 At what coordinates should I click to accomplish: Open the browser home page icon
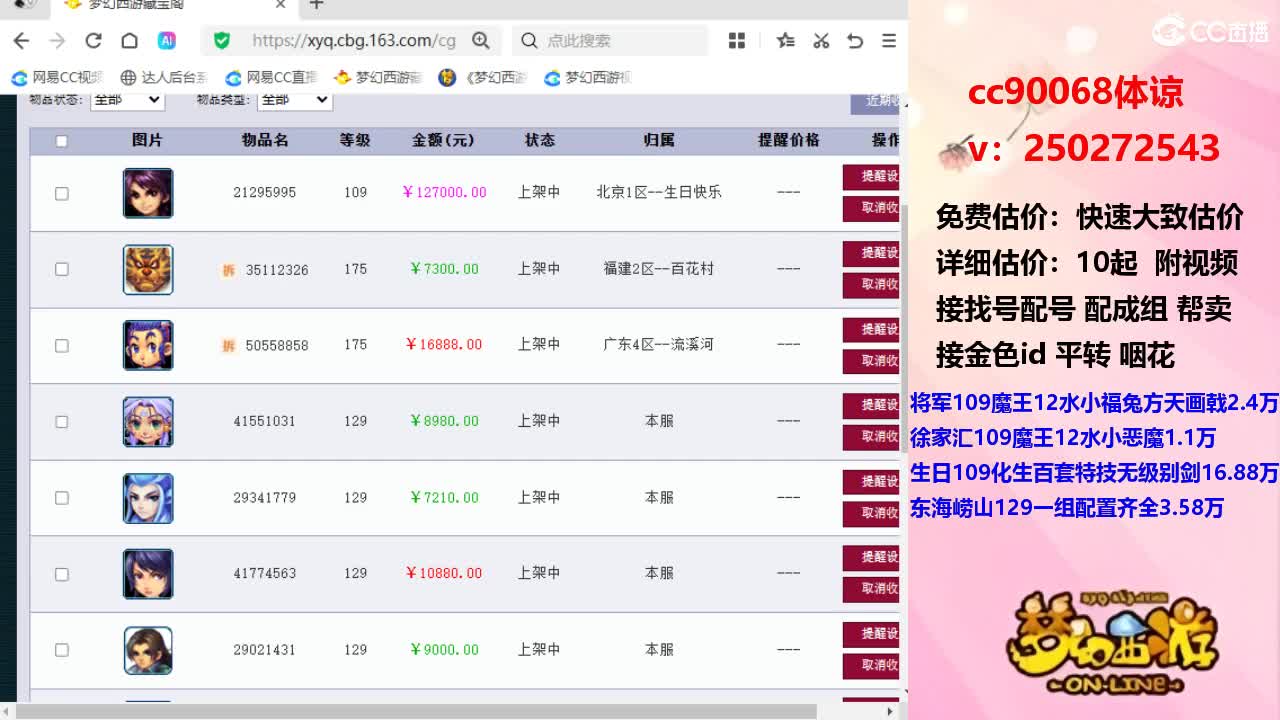point(129,41)
